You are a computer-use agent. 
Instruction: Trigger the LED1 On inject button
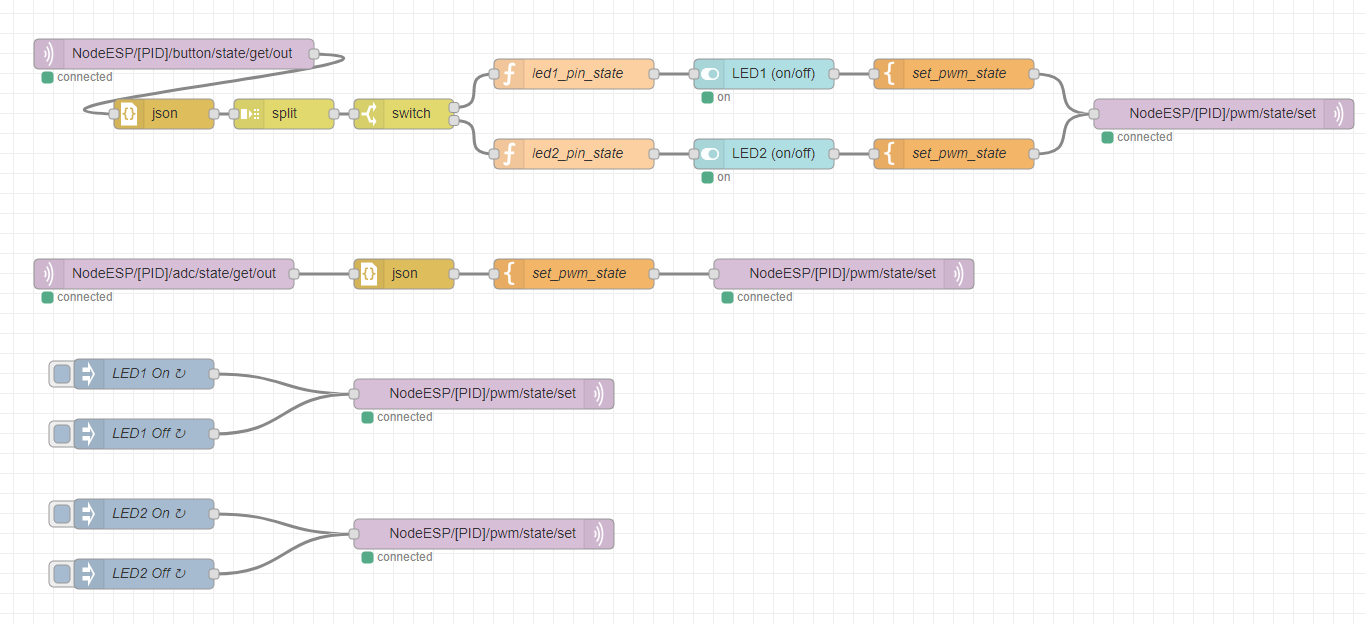62,374
